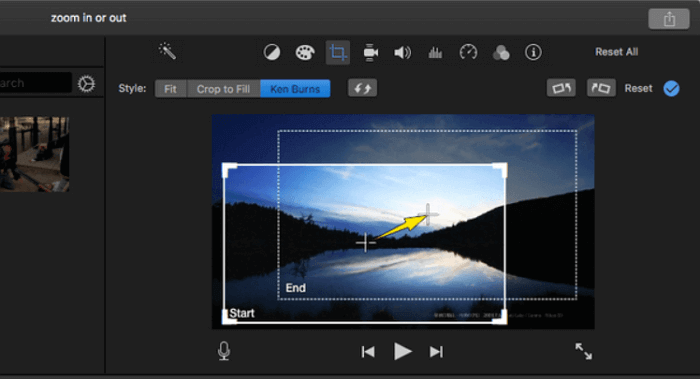This screenshot has width=700, height=379.
Task: Select the dock photo thumbnail
Action: 34,154
